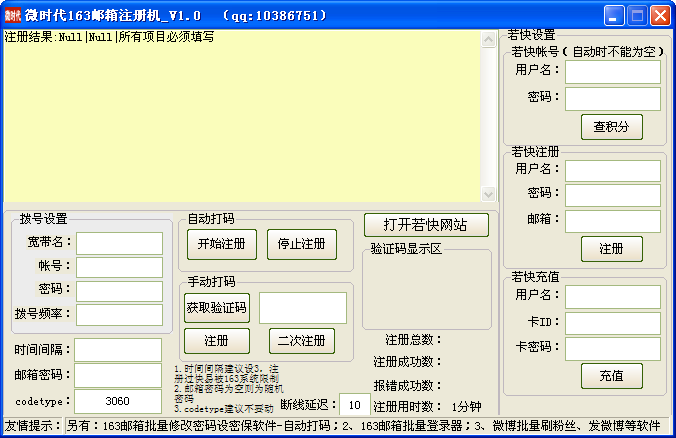
Task: Focus the 邮箱密码 input field
Action: (118, 375)
